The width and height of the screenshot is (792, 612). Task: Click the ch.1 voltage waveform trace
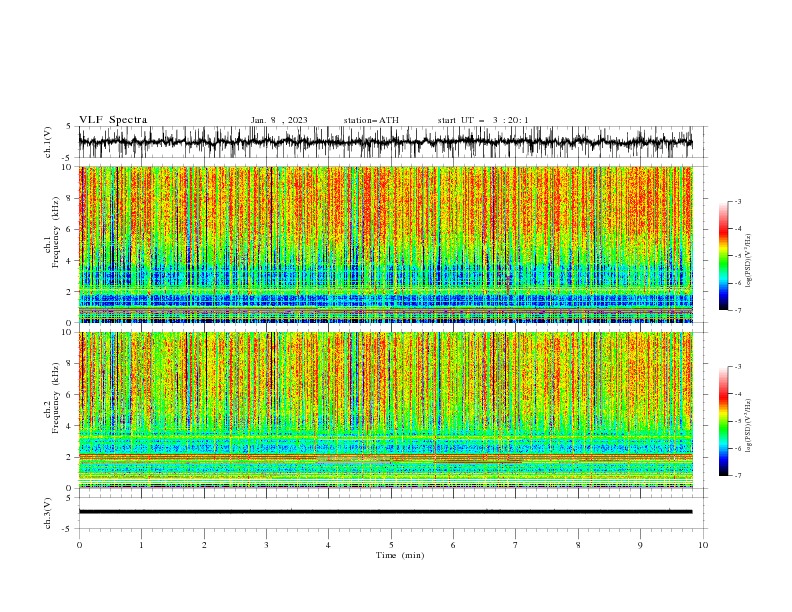click(x=385, y=142)
